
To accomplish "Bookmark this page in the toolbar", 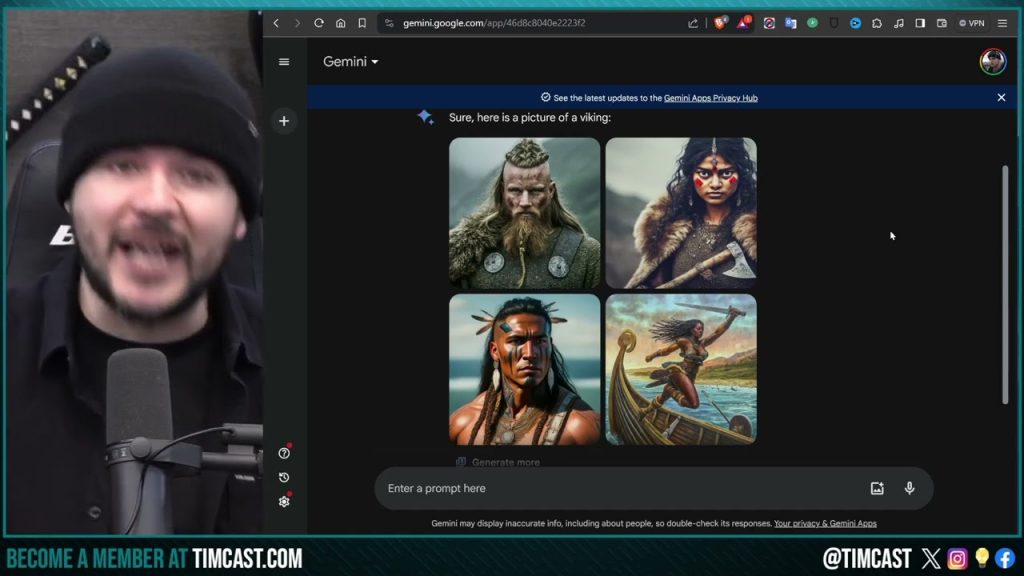I will (362, 23).
